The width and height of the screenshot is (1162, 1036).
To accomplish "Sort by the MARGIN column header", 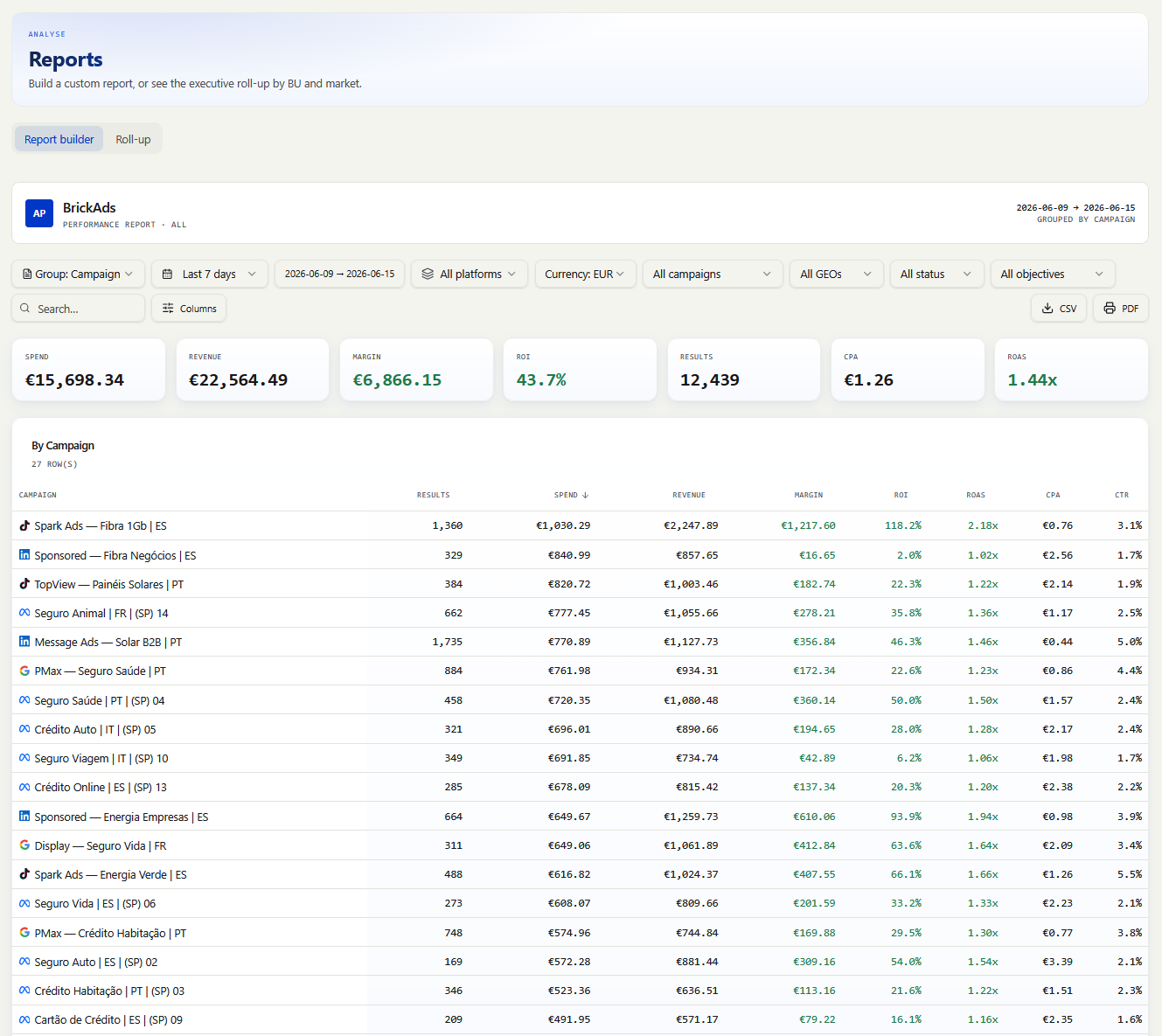I will pyautogui.click(x=809, y=495).
